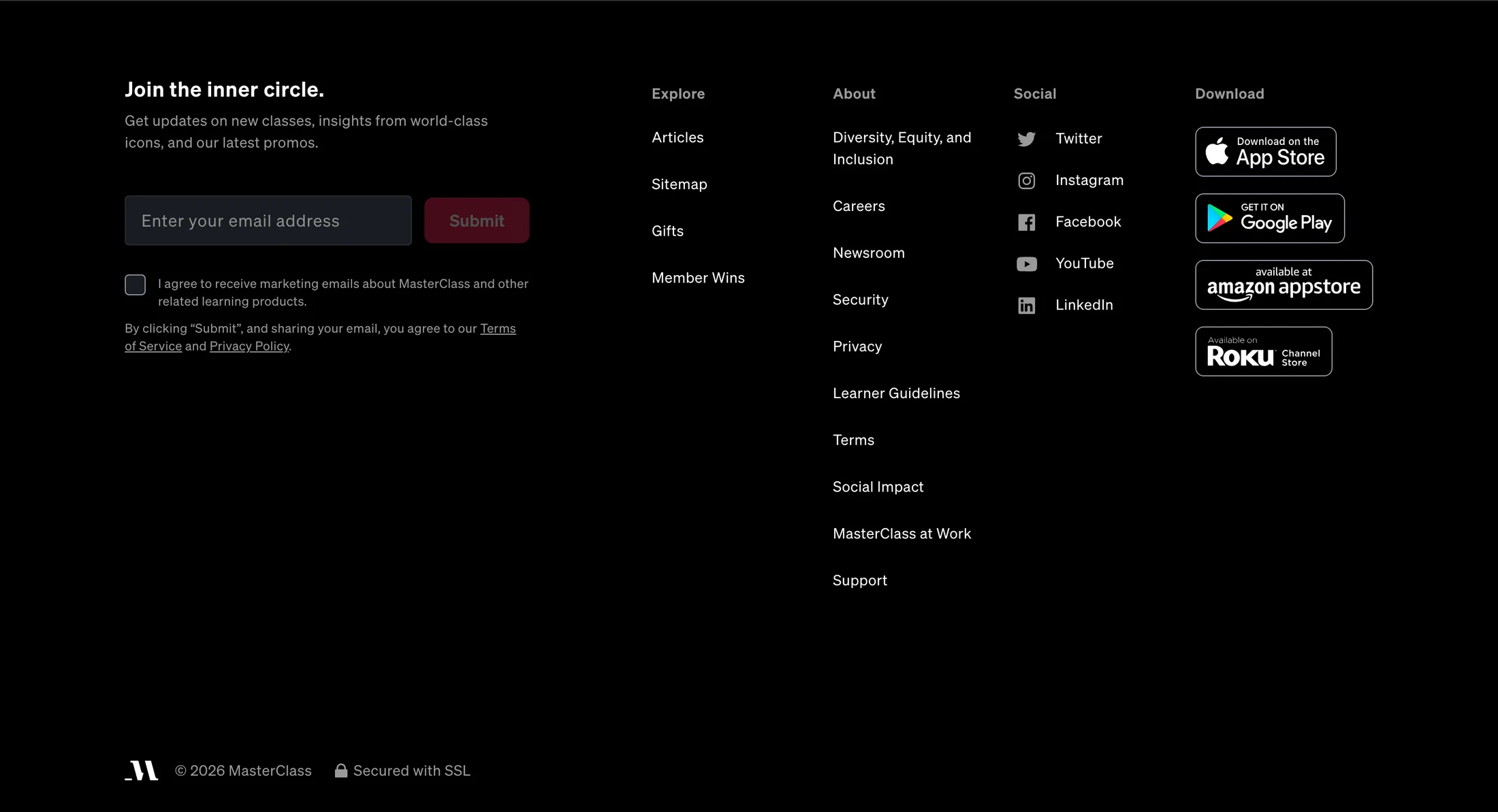
Task: Open the Get it on Google Play badge
Action: (1269, 218)
